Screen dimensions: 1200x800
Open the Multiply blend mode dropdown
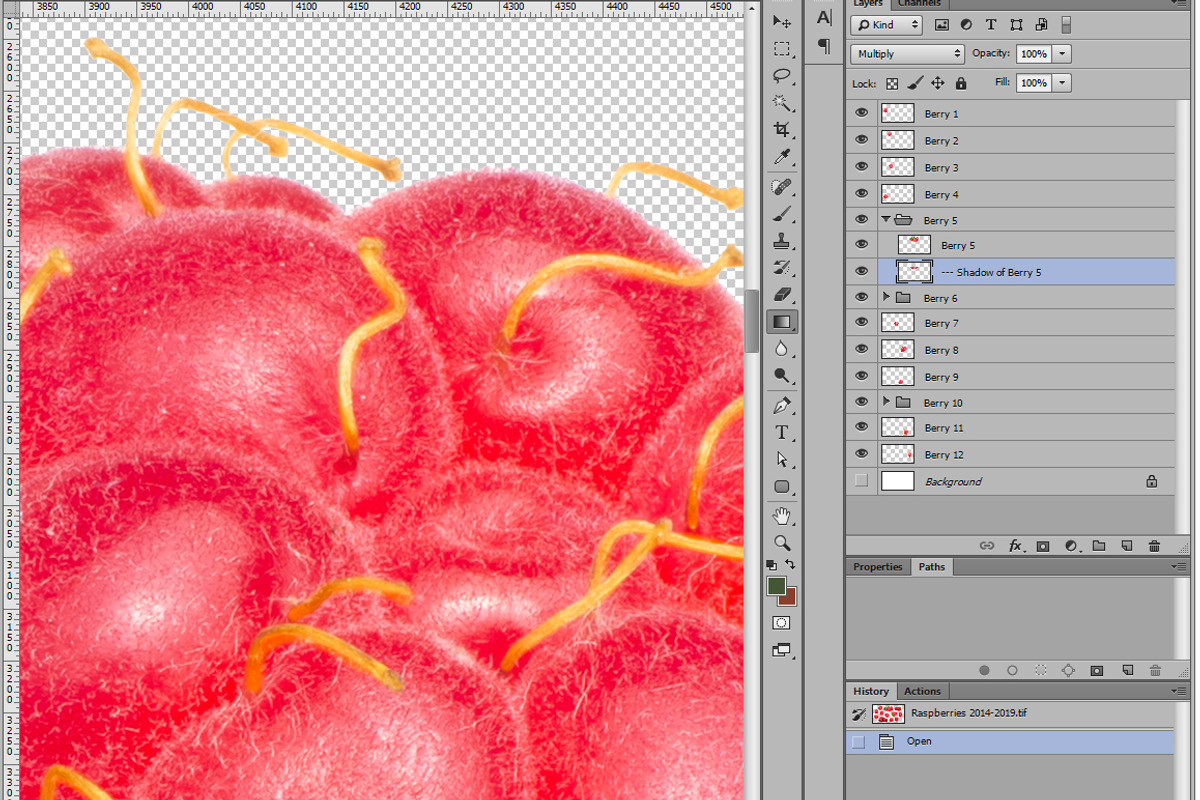click(907, 54)
